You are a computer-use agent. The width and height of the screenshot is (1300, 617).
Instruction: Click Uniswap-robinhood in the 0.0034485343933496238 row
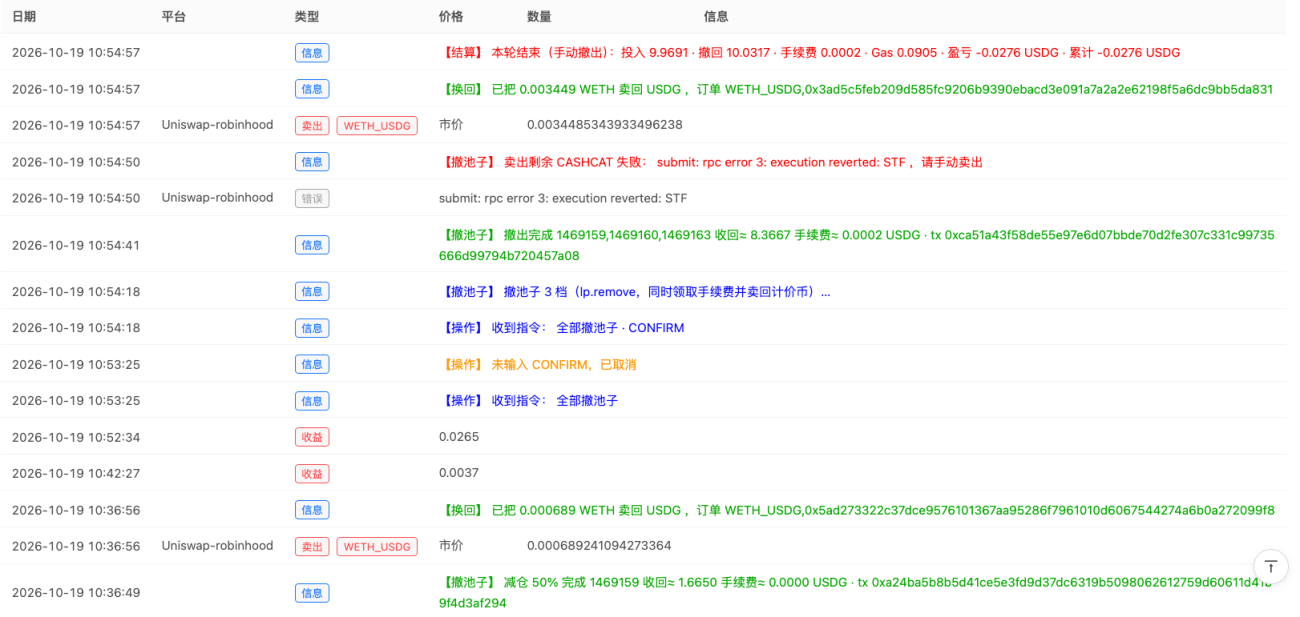[x=217, y=125]
